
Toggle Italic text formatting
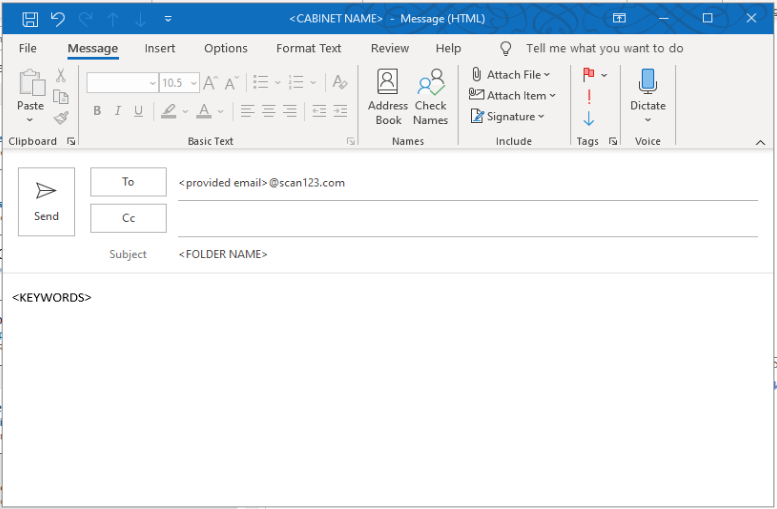[118, 111]
